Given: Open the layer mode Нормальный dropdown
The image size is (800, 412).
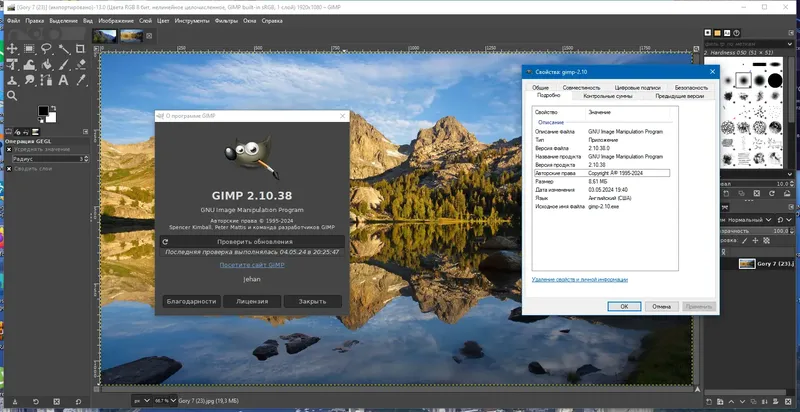Looking at the screenshot, I should 747,220.
